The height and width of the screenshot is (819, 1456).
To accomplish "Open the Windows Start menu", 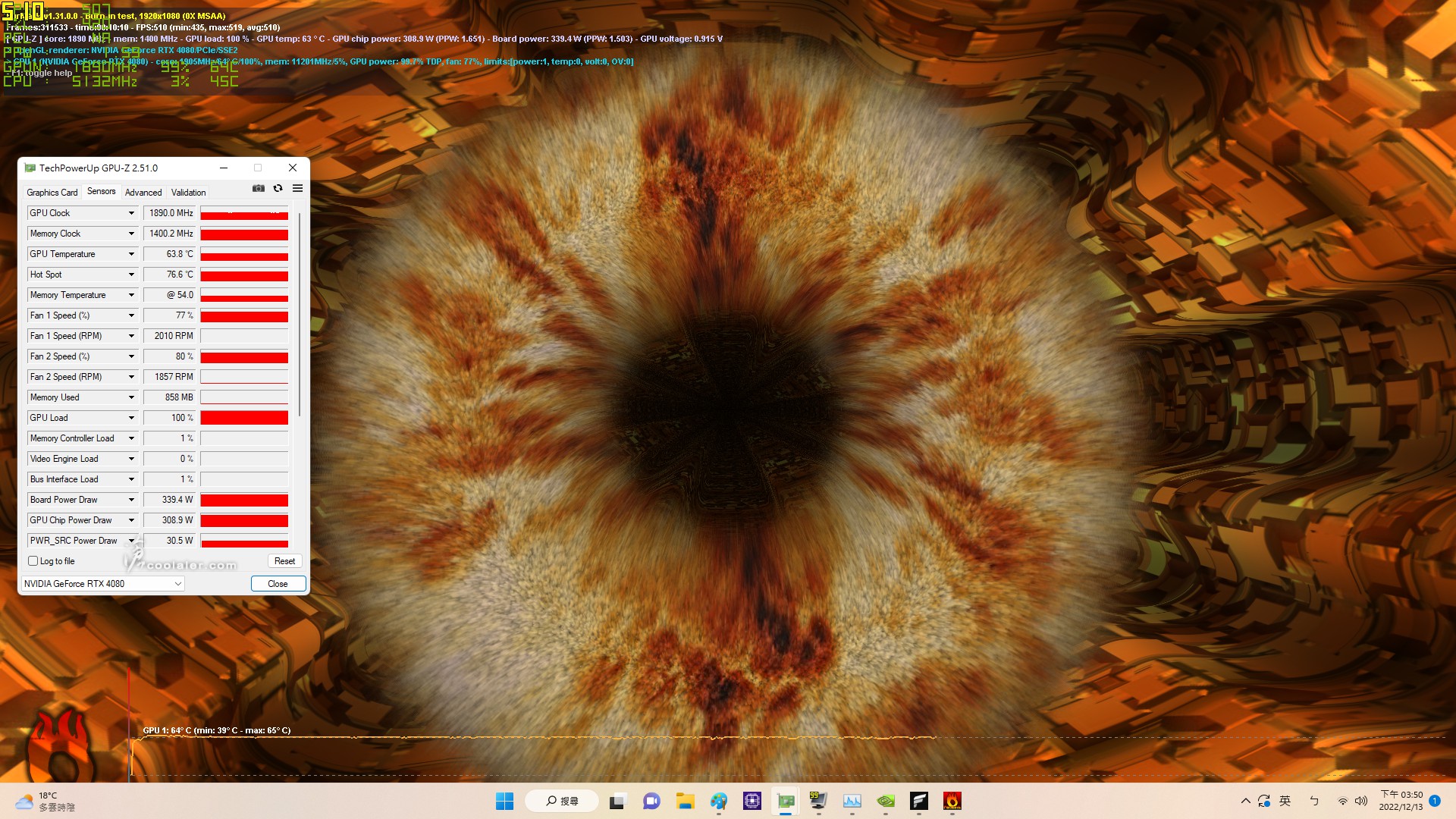I will 504,801.
